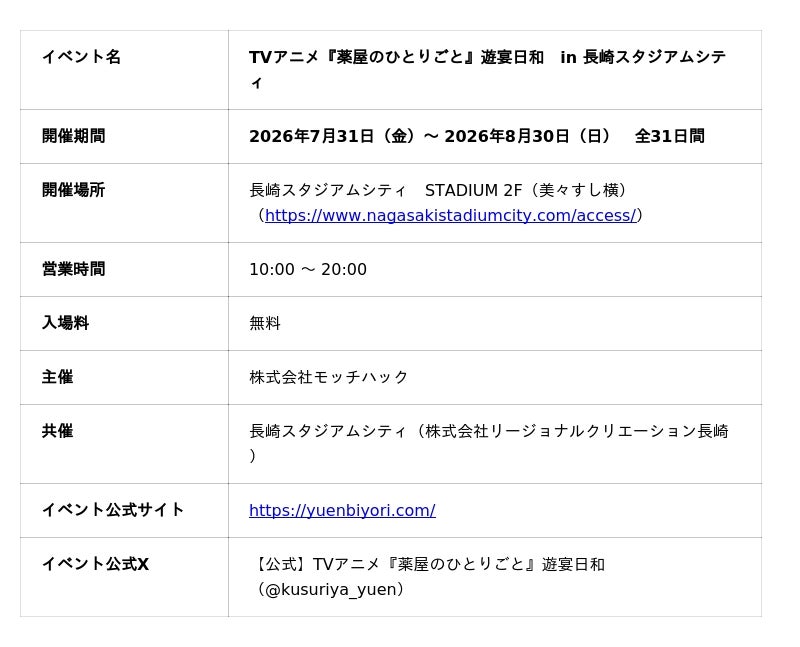Click the イベント公式サイト row label
This screenshot has width=800, height=647.
pos(113,510)
